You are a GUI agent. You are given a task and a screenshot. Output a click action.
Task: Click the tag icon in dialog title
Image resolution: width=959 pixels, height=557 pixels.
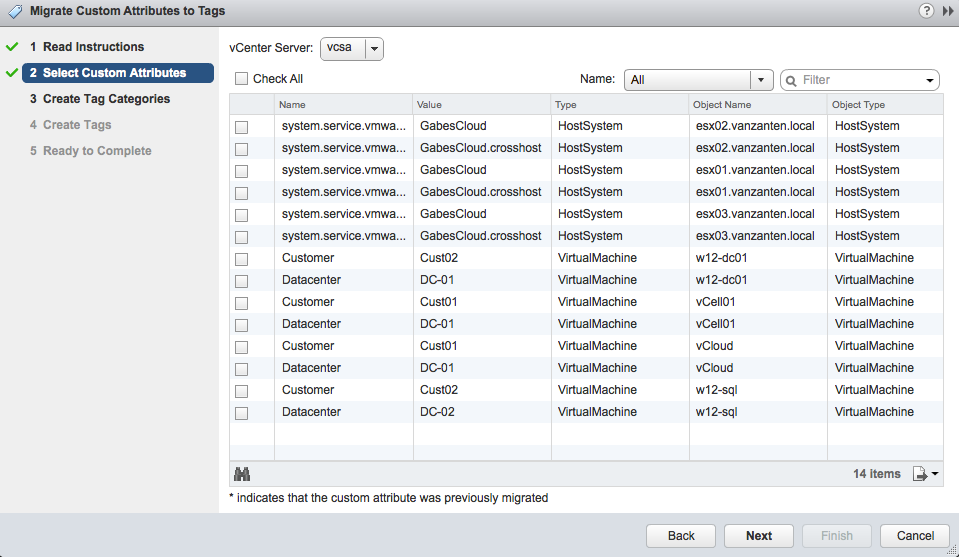[x=15, y=11]
